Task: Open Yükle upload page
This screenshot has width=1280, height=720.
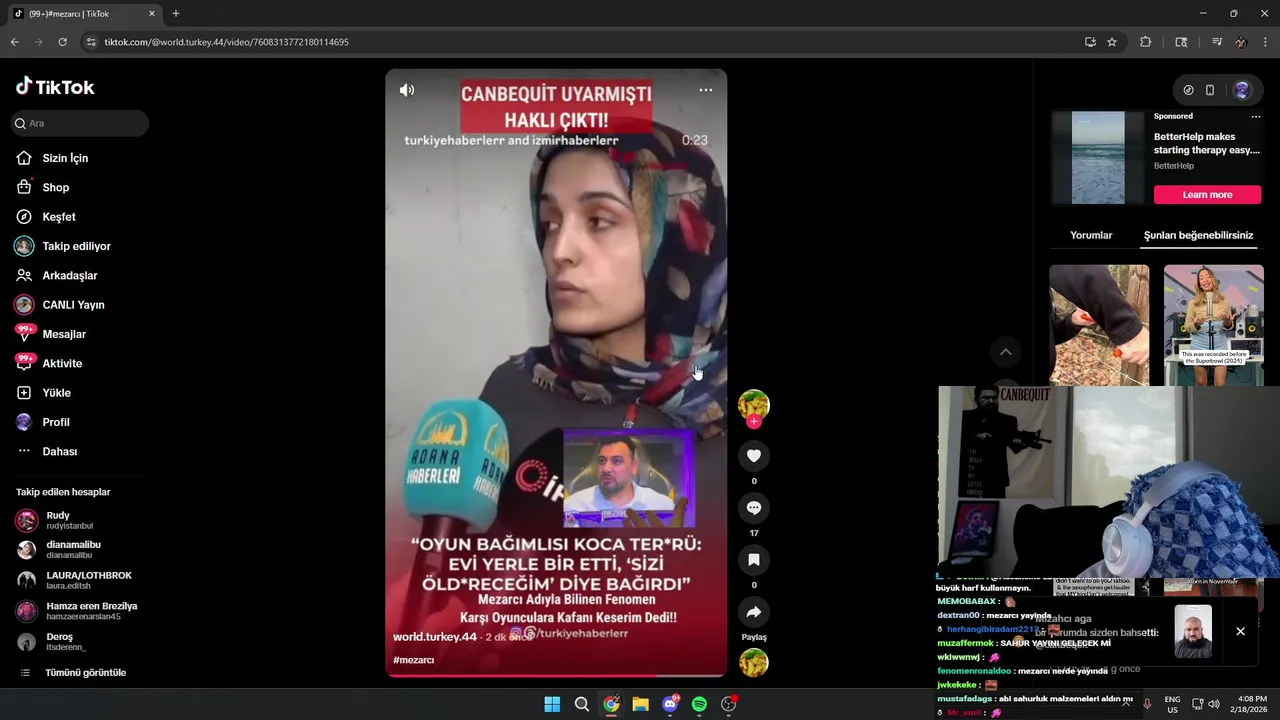Action: [56, 393]
